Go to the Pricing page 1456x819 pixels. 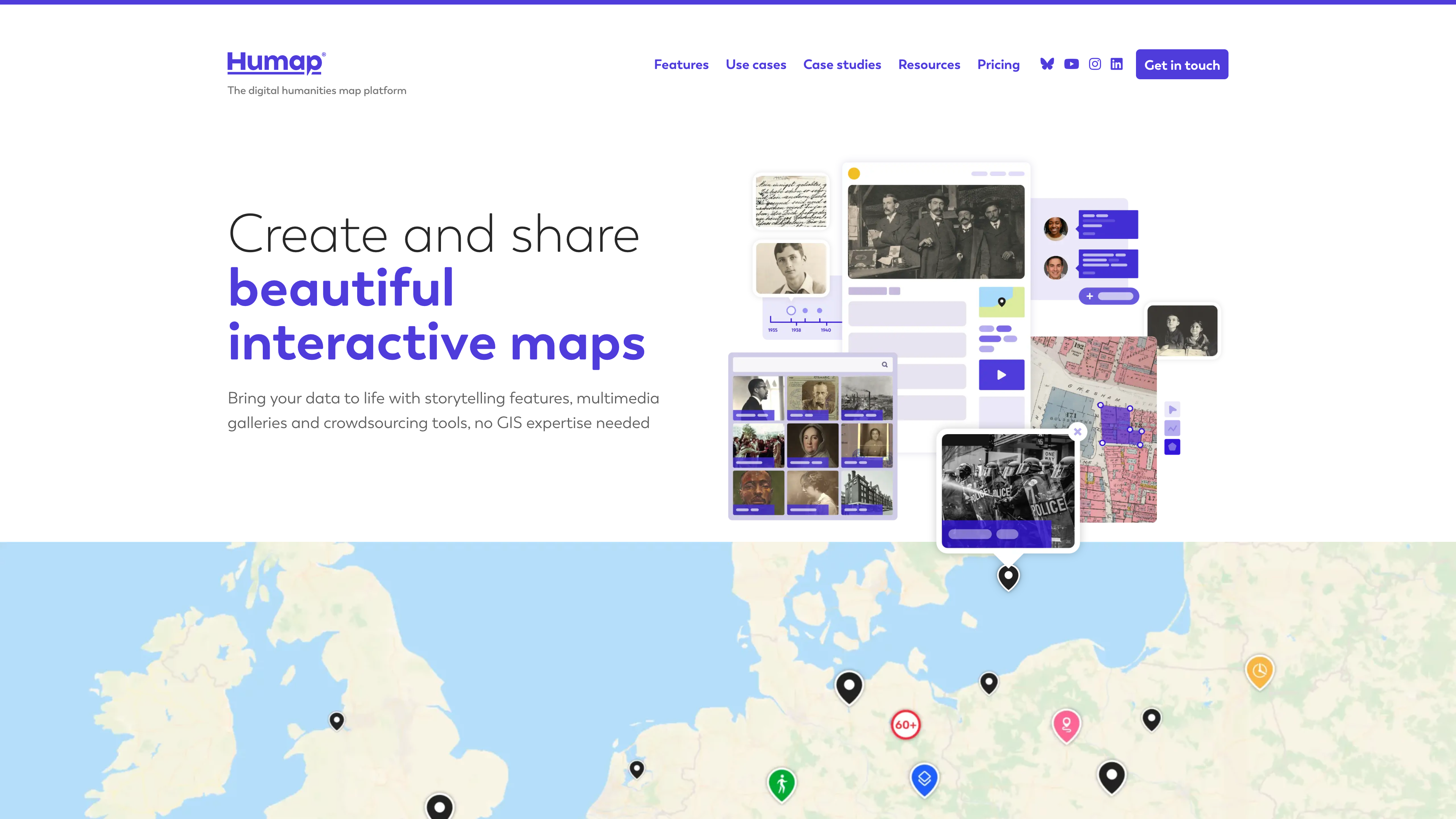pos(998,64)
